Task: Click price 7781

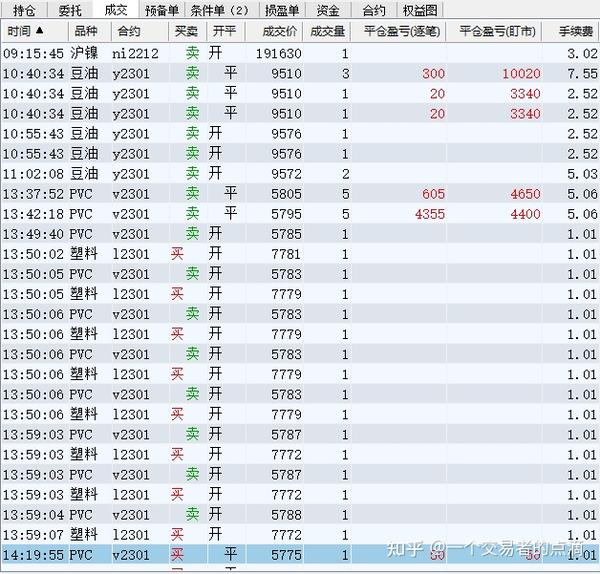Action: (x=286, y=254)
